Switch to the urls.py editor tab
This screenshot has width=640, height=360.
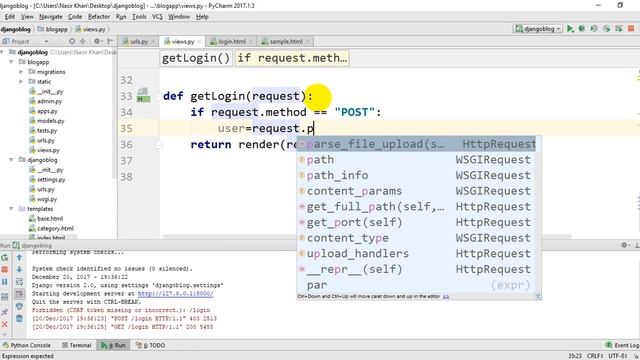(x=138, y=42)
